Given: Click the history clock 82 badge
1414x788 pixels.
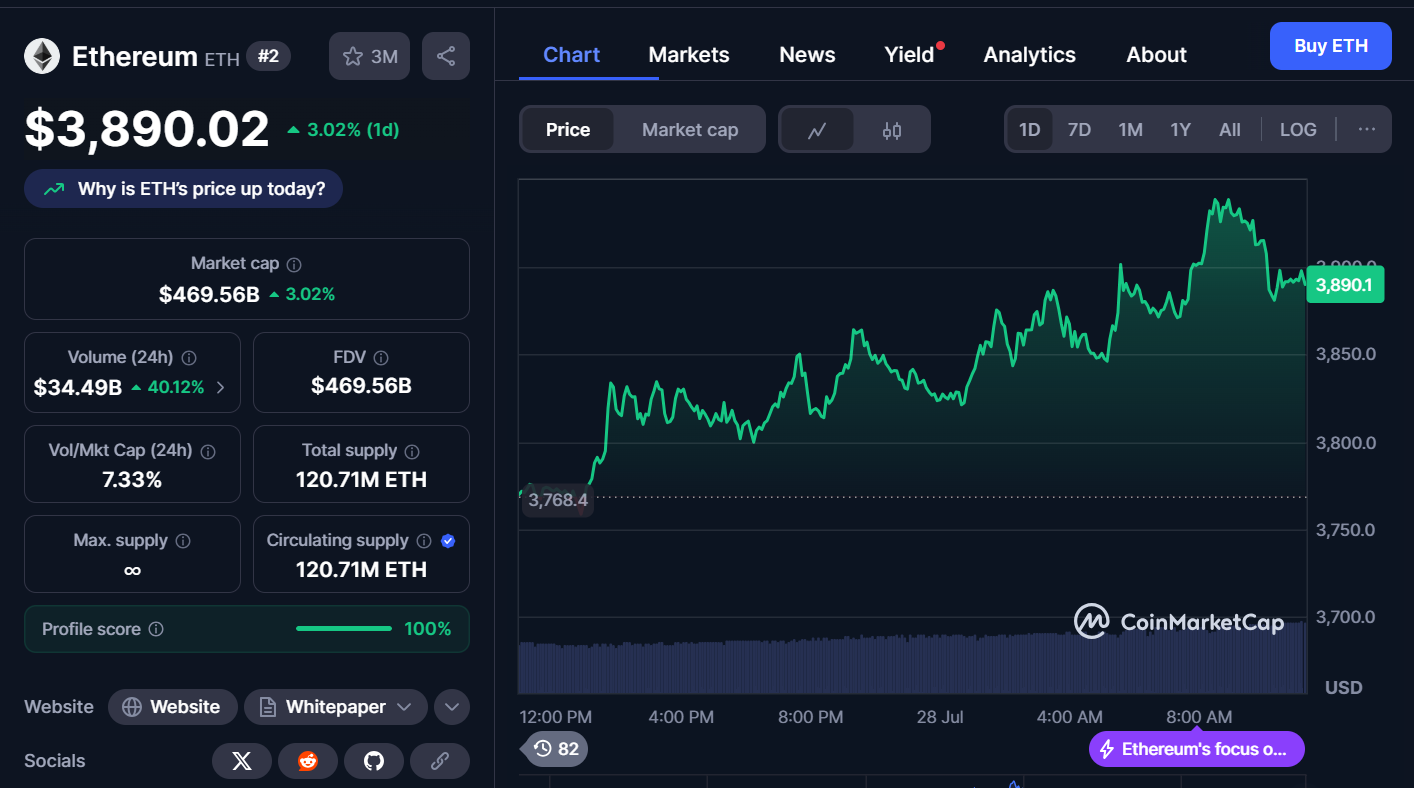Looking at the screenshot, I should 556,748.
